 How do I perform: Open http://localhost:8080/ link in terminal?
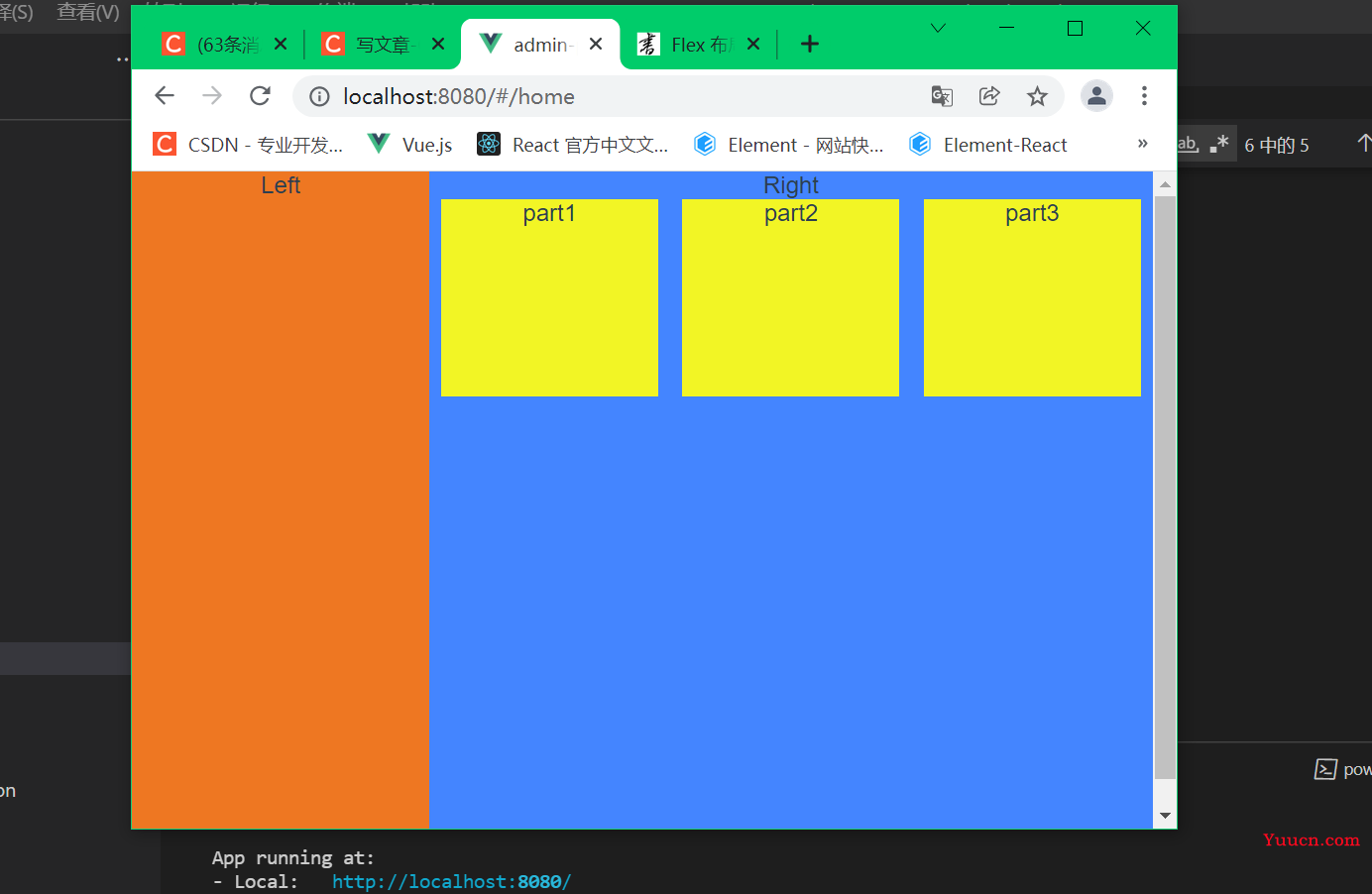451,881
